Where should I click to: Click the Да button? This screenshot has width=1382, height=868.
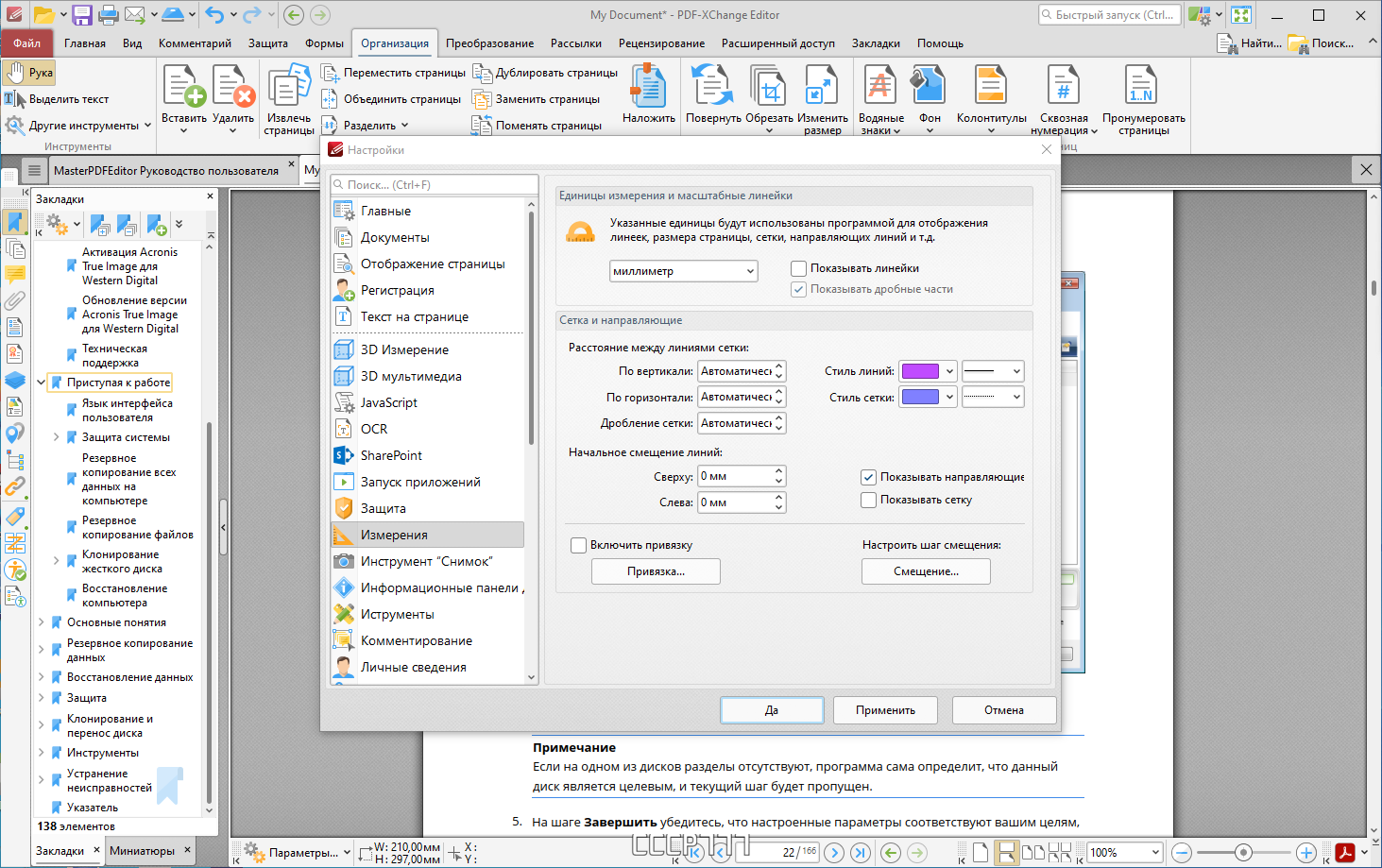[x=772, y=710]
